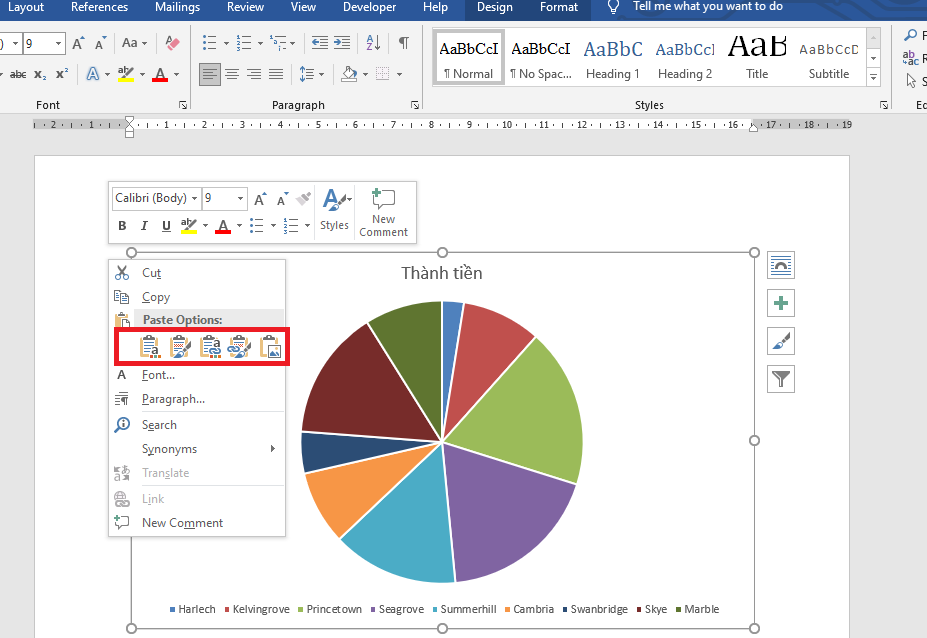Click the Tell me what you want to do box

pyautogui.click(x=707, y=8)
